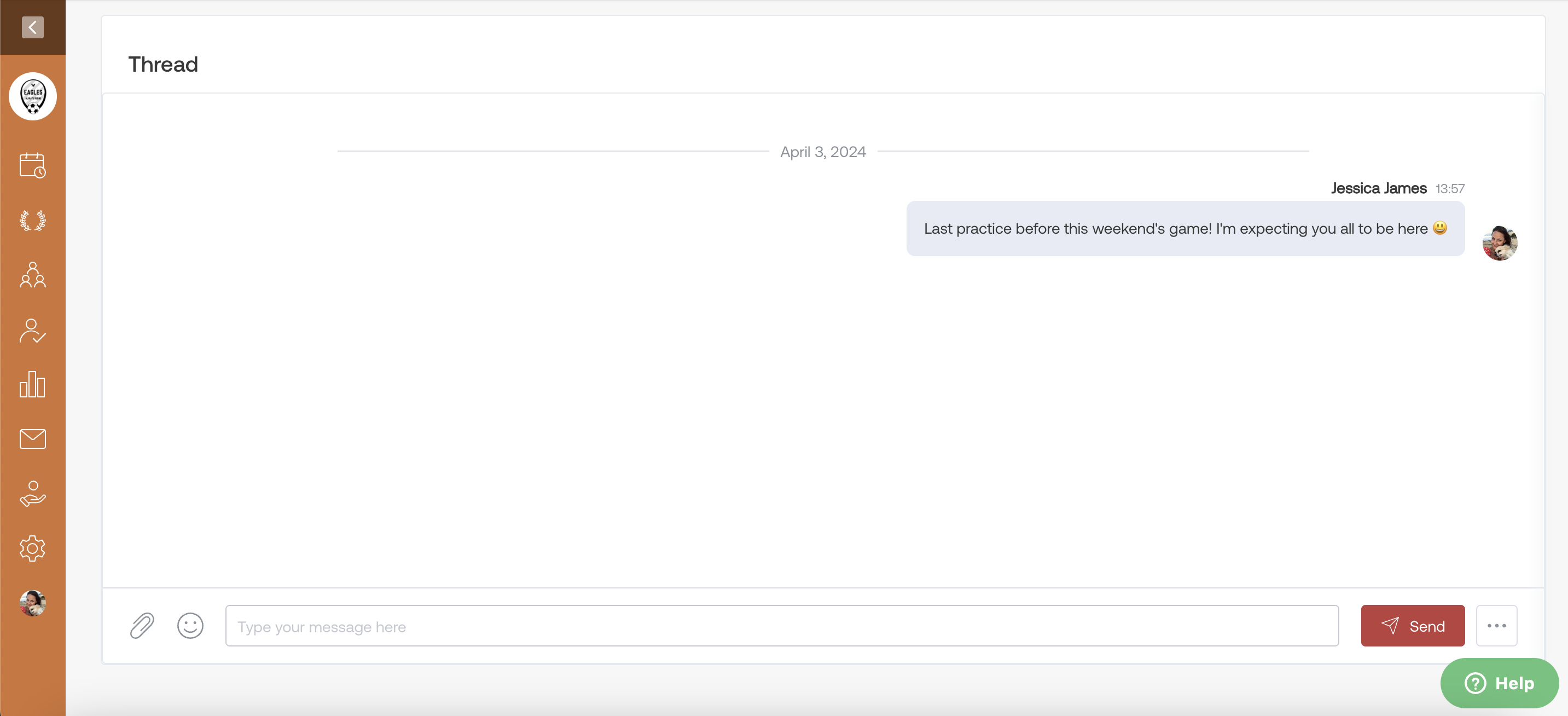
Task: Open the green Help widget
Action: (x=1499, y=683)
